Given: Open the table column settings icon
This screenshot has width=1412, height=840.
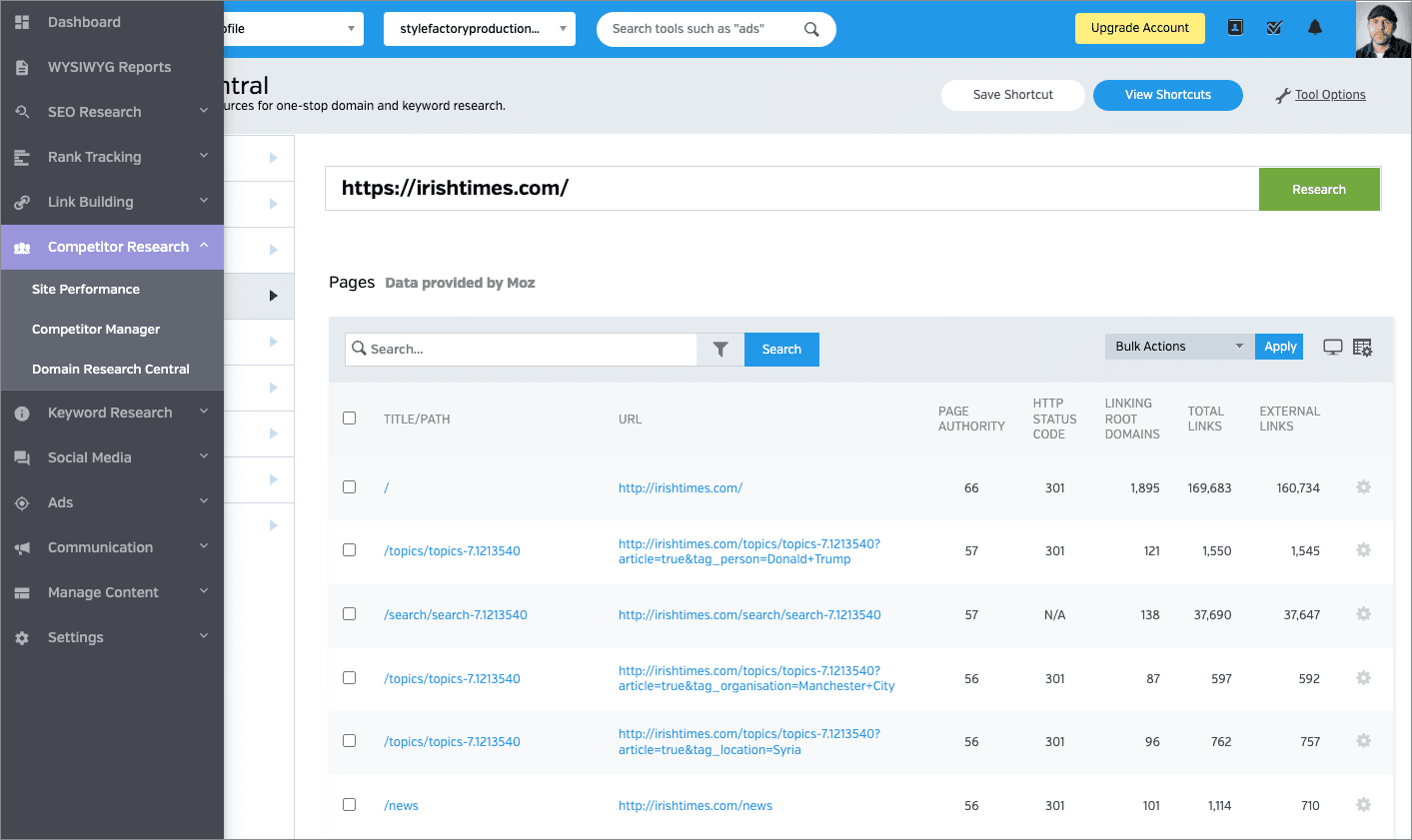Looking at the screenshot, I should tap(1362, 346).
